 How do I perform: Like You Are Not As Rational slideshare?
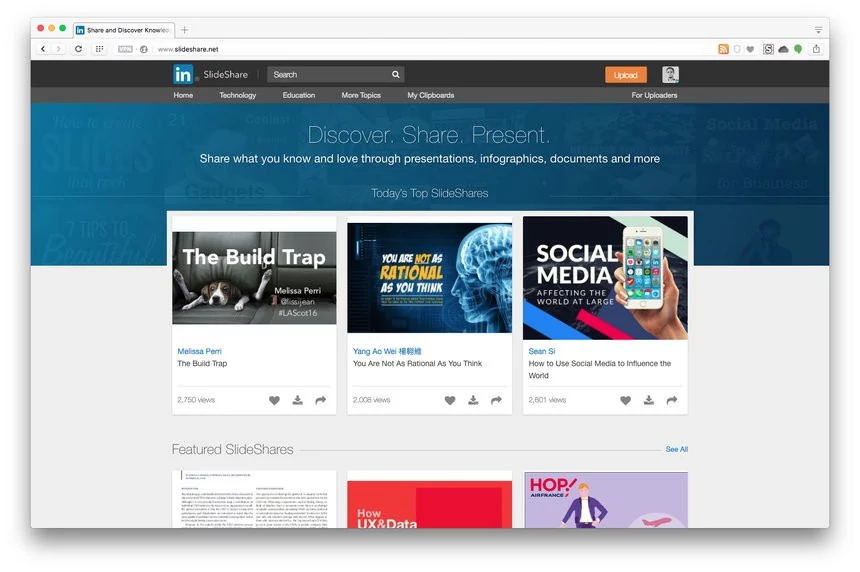coord(450,400)
